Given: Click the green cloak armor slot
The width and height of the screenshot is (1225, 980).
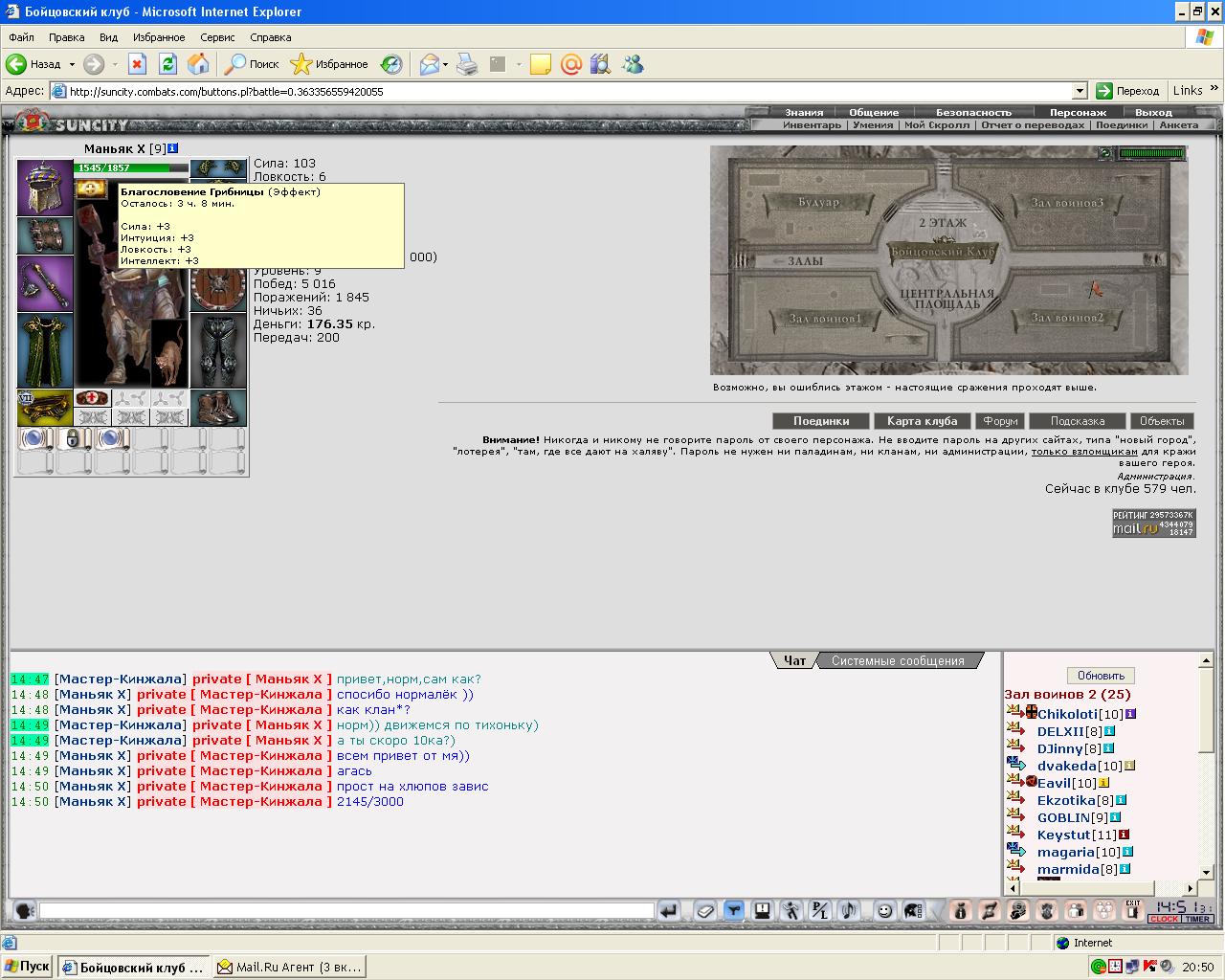Looking at the screenshot, I should (x=45, y=350).
